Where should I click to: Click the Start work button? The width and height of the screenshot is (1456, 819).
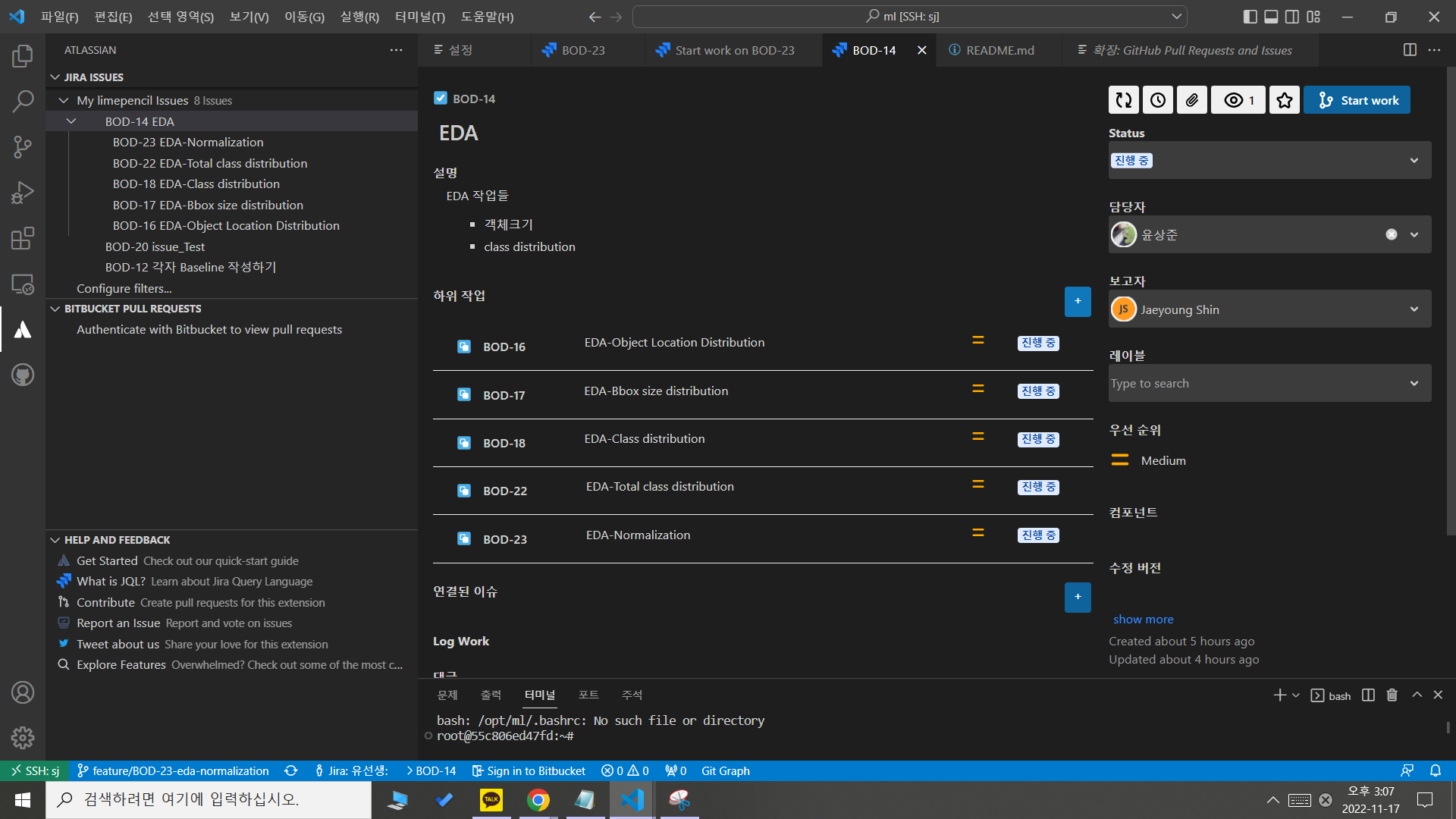(1357, 100)
